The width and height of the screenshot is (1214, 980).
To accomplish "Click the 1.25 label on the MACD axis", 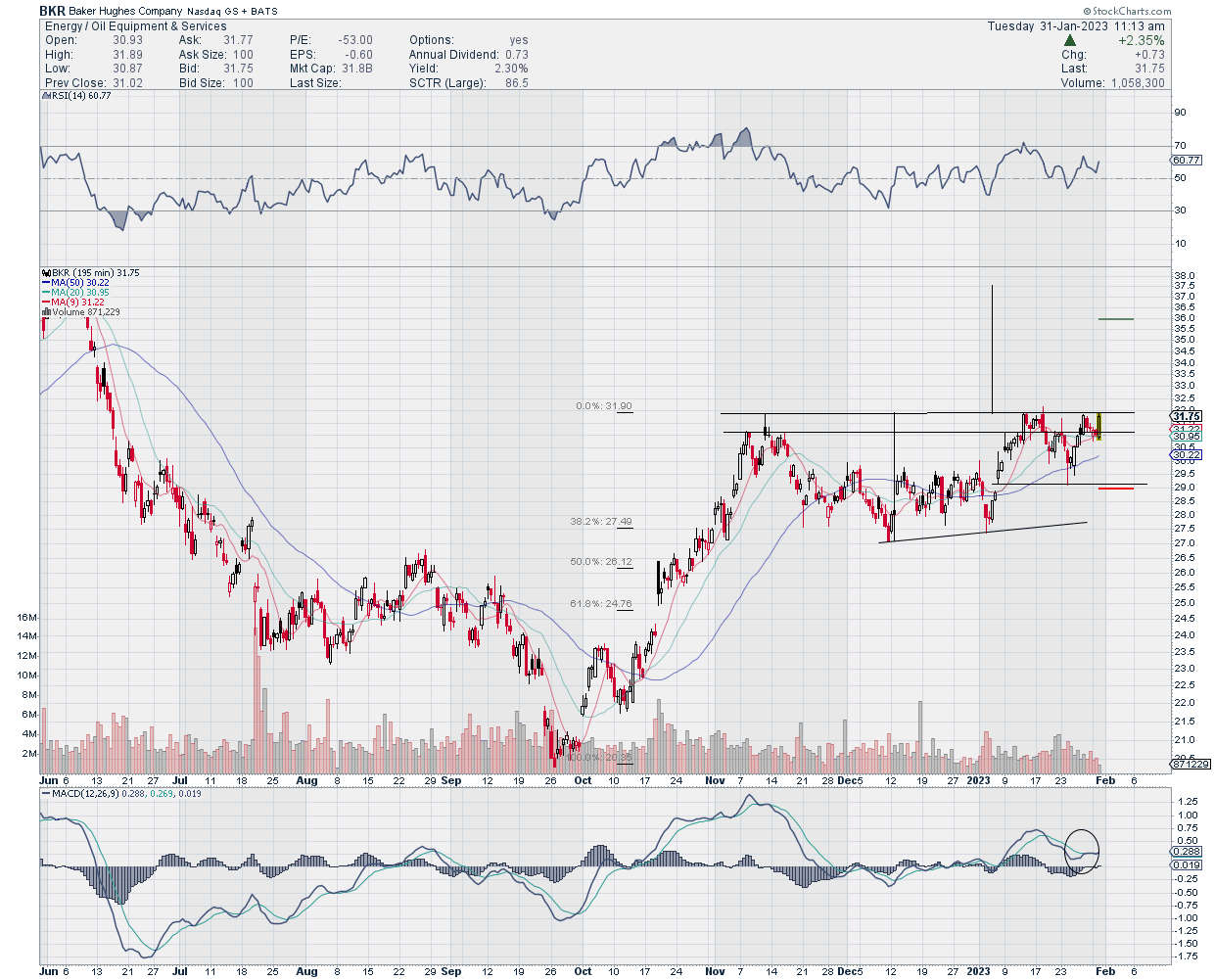I will tap(1186, 801).
